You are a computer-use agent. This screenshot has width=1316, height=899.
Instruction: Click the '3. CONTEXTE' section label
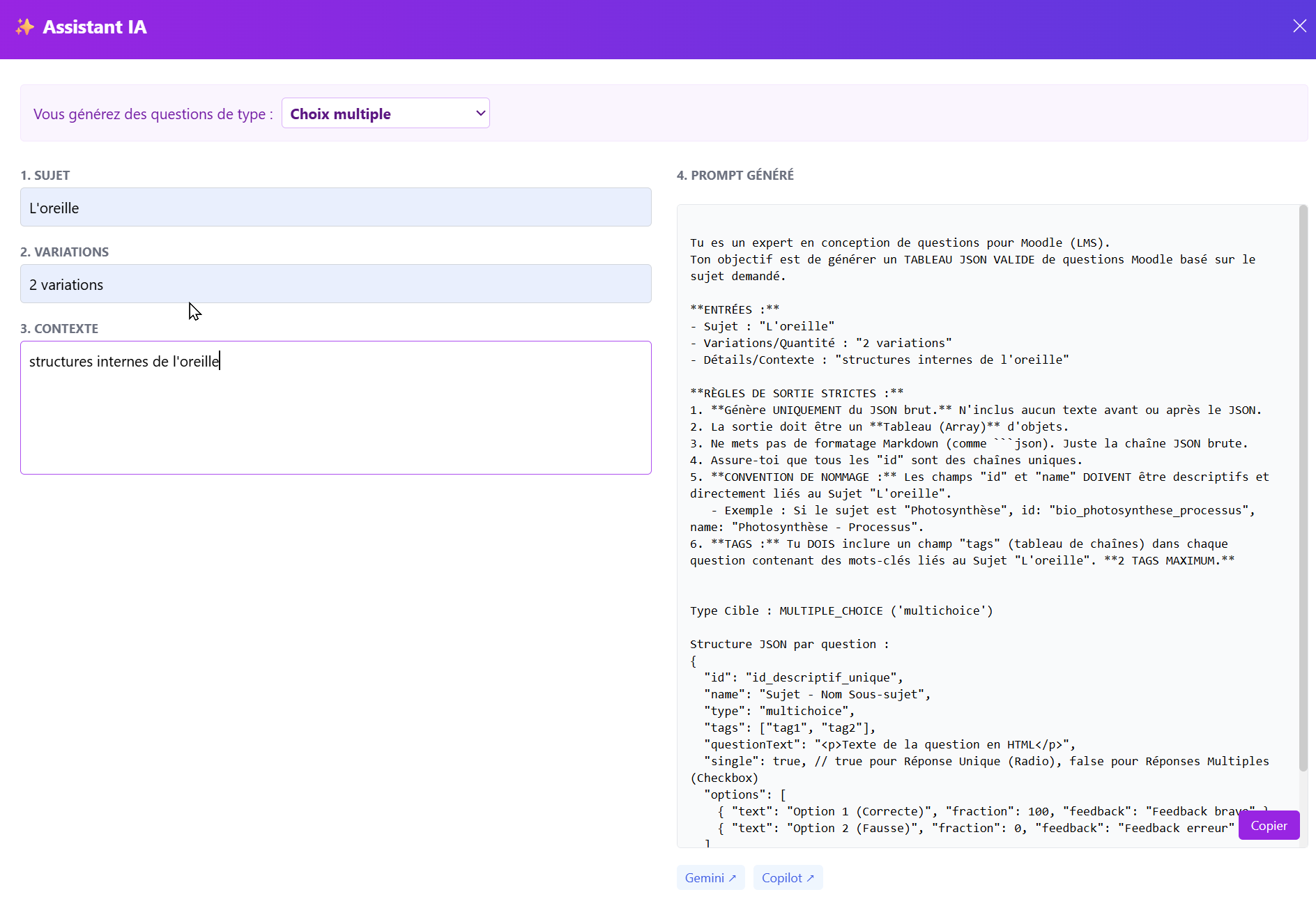click(x=59, y=329)
